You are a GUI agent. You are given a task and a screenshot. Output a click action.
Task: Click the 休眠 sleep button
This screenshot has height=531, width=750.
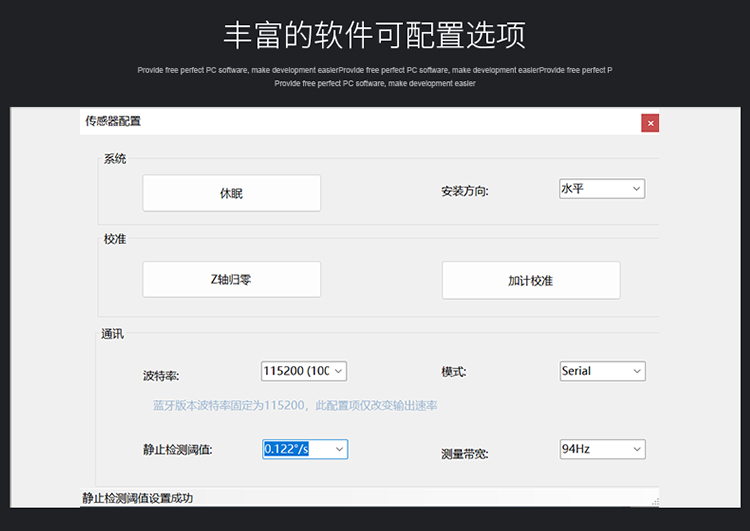pyautogui.click(x=231, y=193)
